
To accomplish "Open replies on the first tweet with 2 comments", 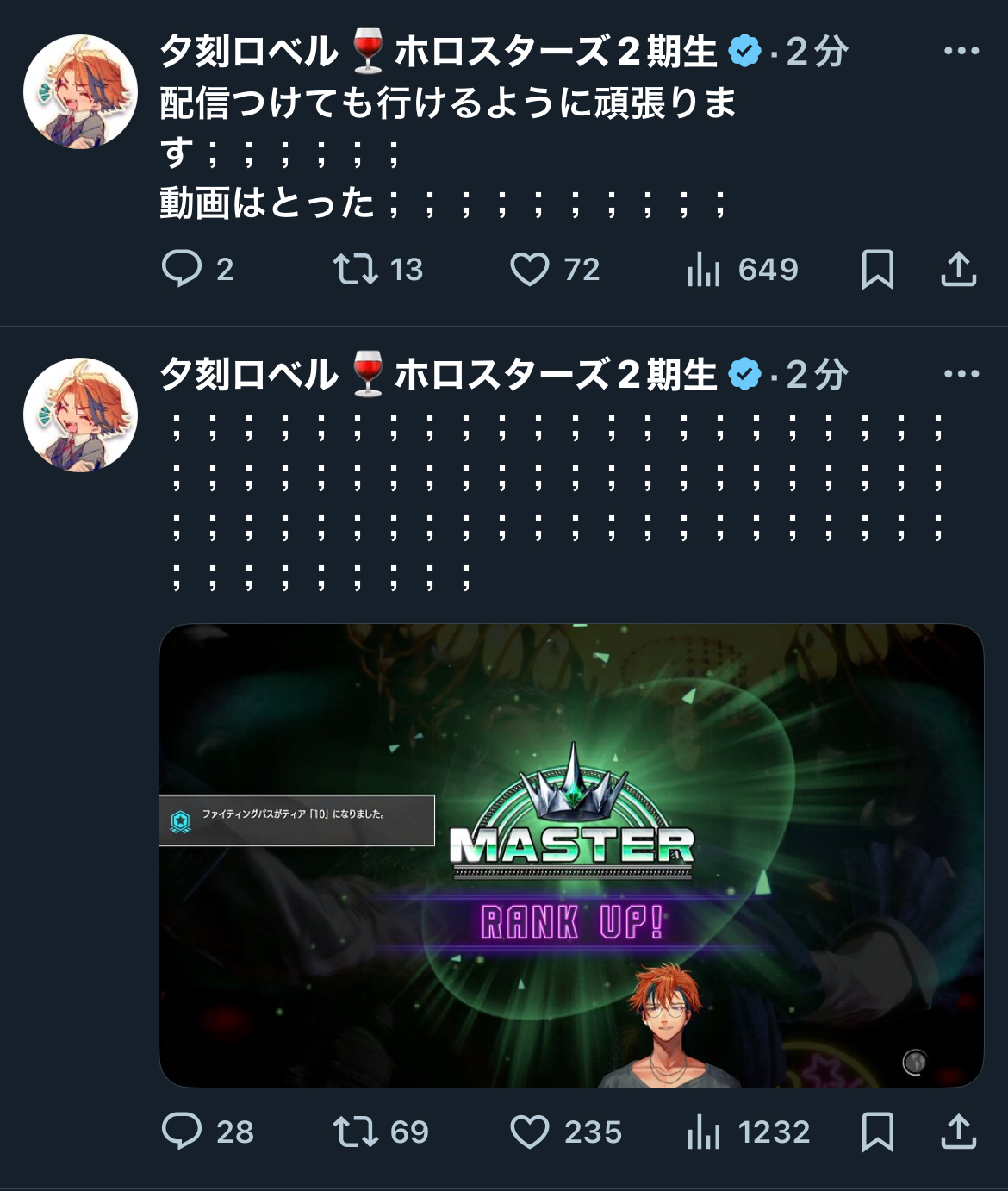I will (197, 269).
